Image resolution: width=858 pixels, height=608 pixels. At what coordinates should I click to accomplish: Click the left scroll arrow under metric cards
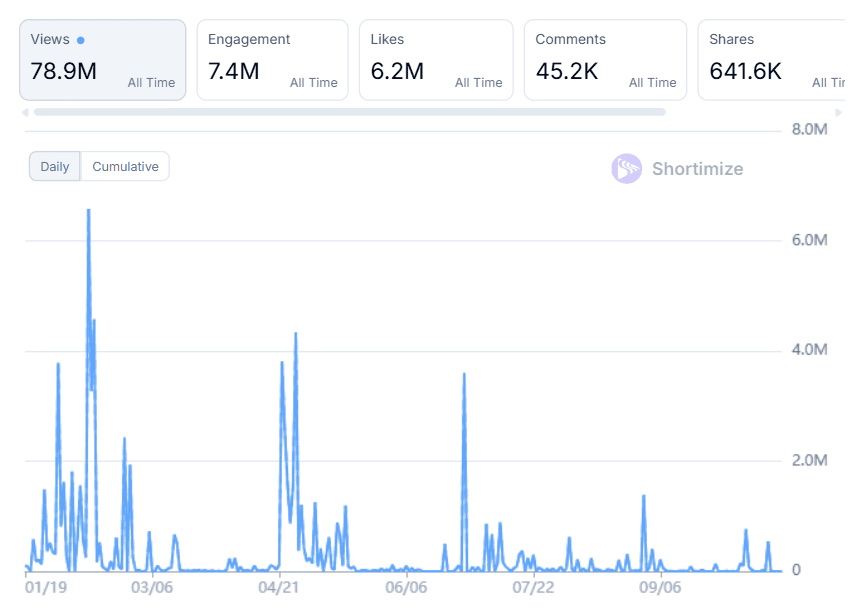25,112
